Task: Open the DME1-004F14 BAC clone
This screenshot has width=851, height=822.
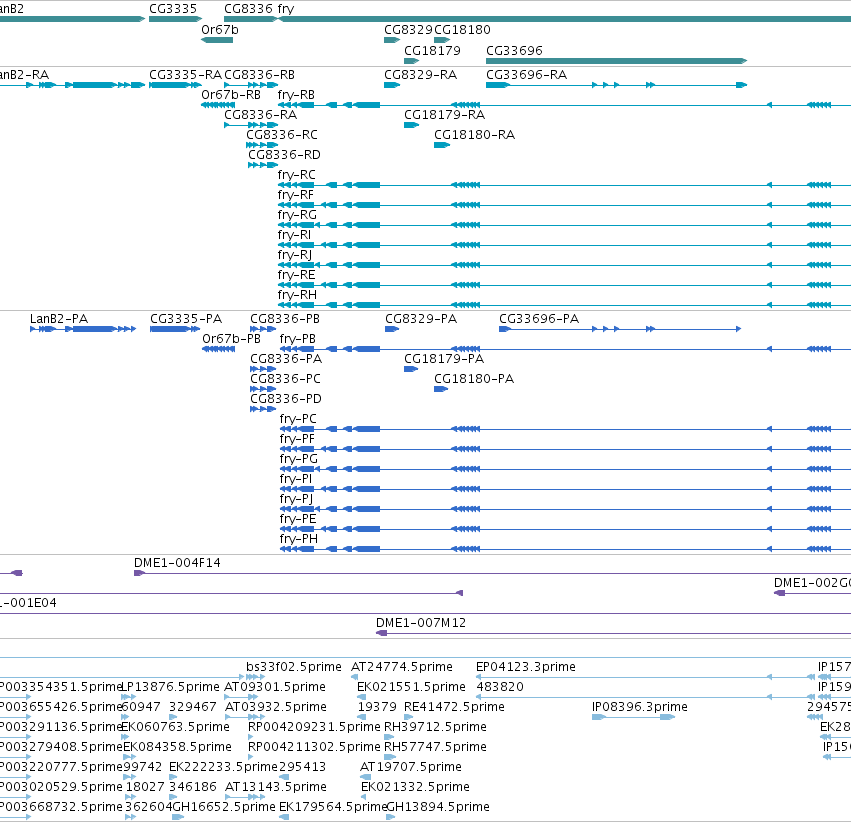Action: point(177,563)
